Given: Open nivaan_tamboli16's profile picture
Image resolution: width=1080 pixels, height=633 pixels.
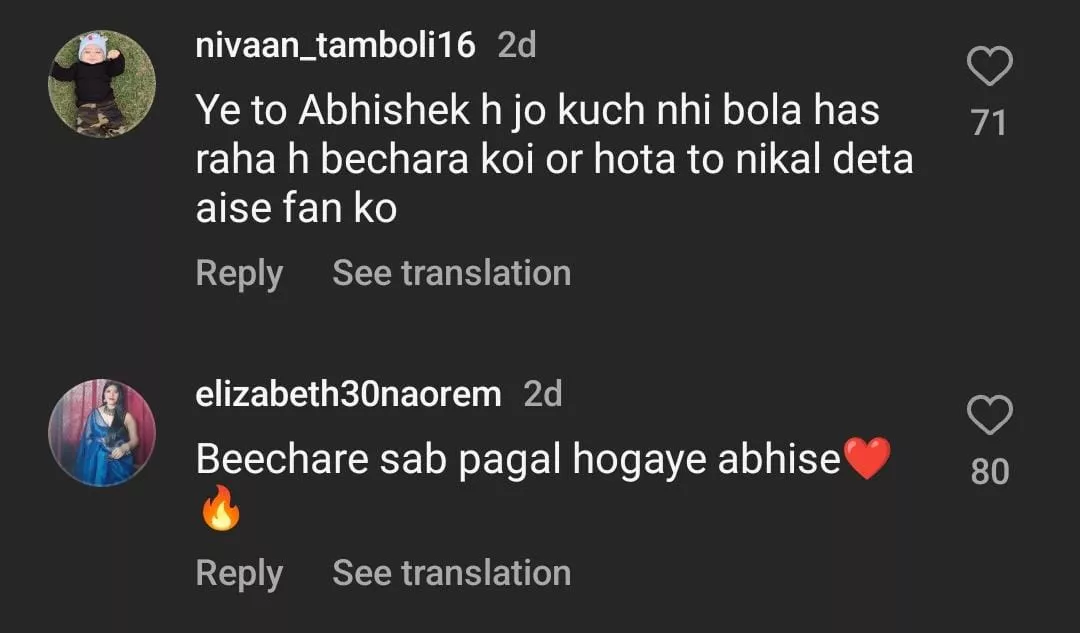Looking at the screenshot, I should [x=102, y=84].
